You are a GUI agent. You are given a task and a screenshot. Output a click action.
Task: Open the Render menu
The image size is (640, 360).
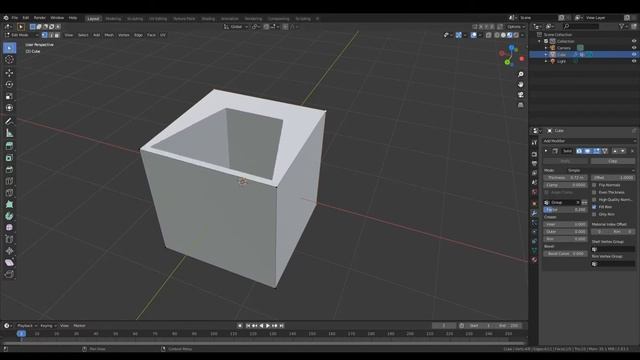pyautogui.click(x=40, y=18)
